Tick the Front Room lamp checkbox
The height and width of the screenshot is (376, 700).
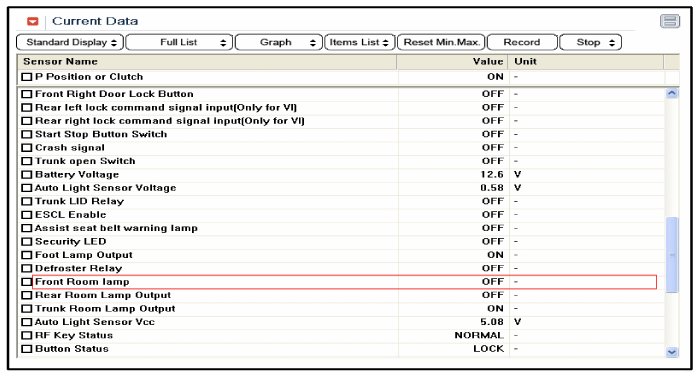tap(27, 282)
